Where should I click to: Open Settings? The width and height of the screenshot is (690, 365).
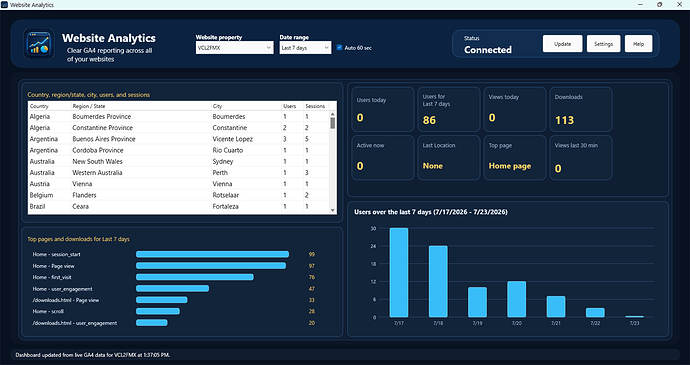[x=603, y=44]
